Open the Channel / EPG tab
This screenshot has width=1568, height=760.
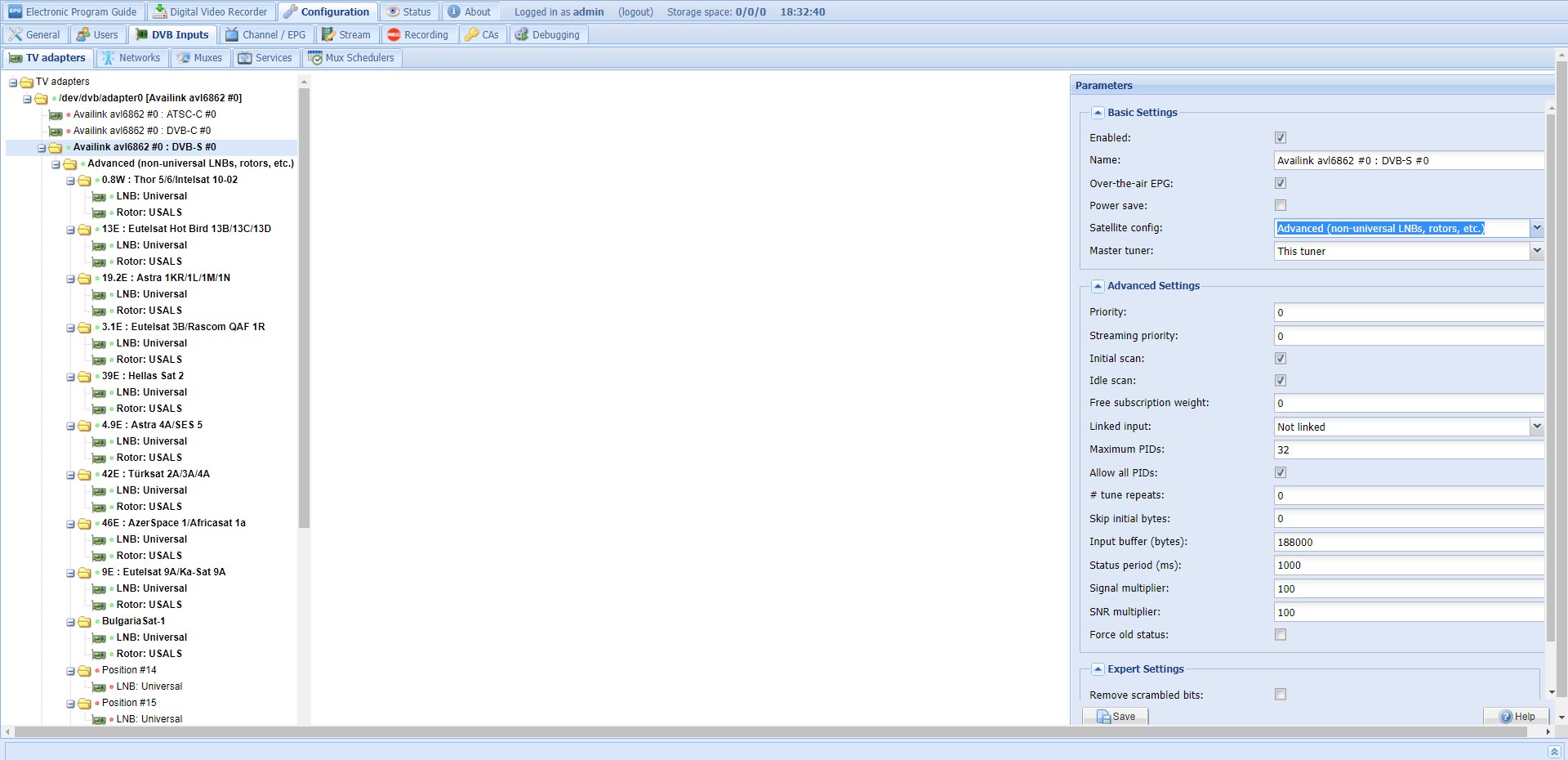pyautogui.click(x=266, y=35)
